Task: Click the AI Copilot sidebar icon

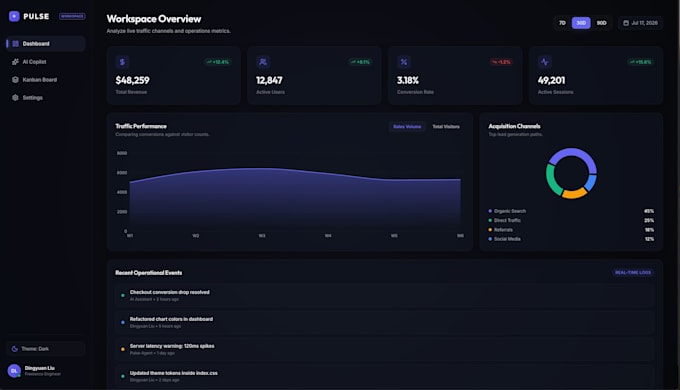Action: (15, 62)
